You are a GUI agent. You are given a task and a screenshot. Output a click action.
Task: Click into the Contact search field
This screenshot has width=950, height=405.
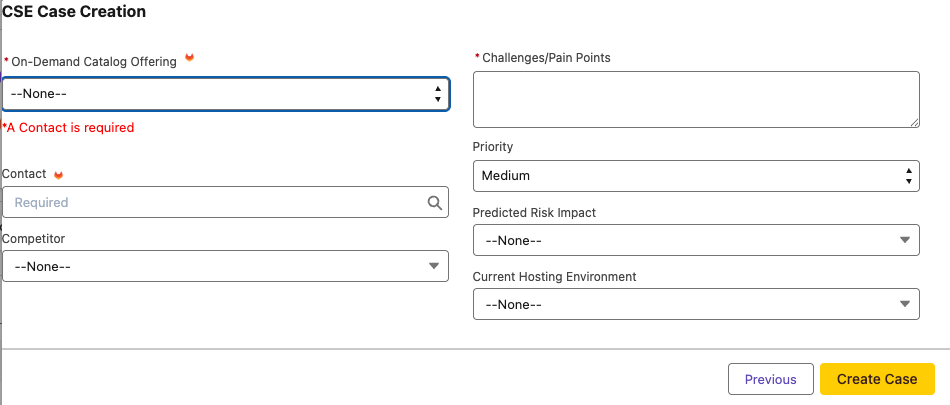coord(225,202)
